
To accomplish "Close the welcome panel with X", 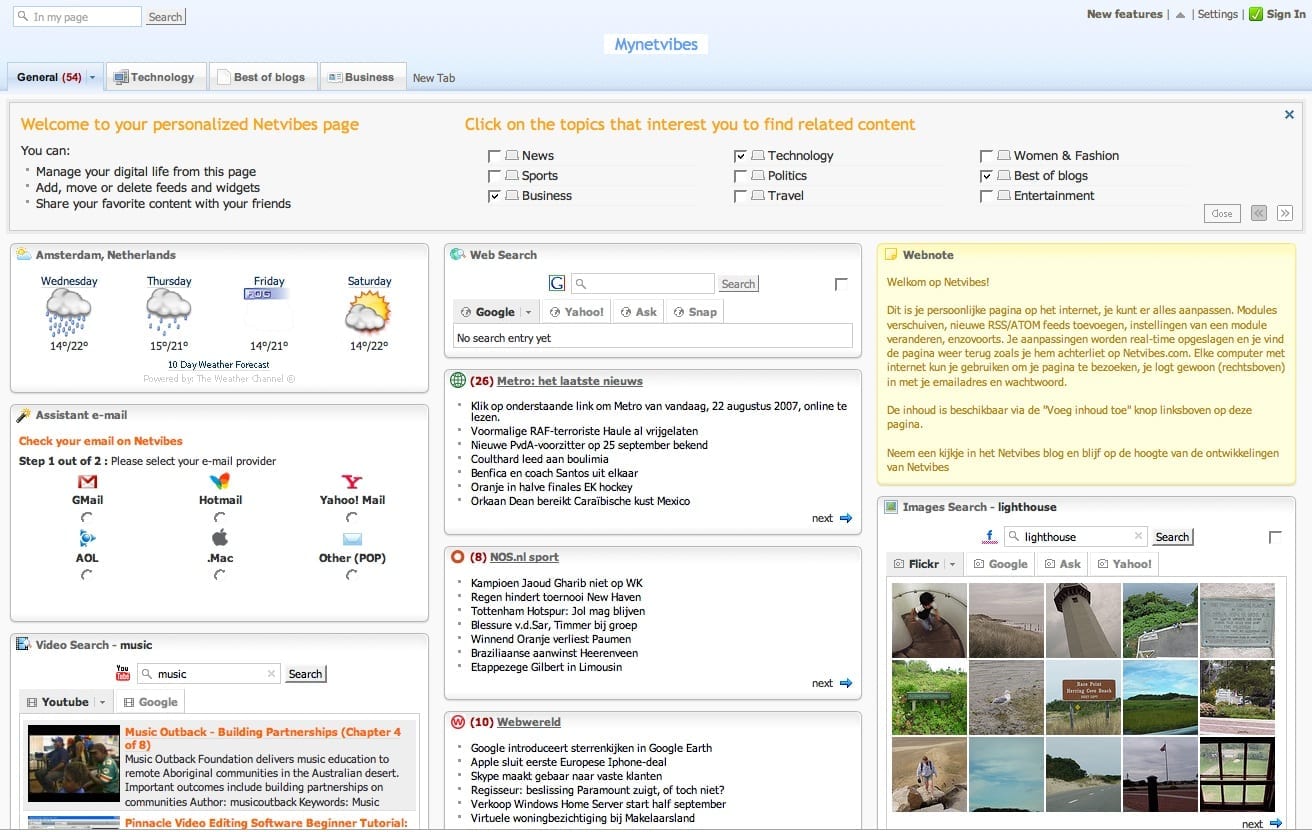I will pyautogui.click(x=1289, y=115).
